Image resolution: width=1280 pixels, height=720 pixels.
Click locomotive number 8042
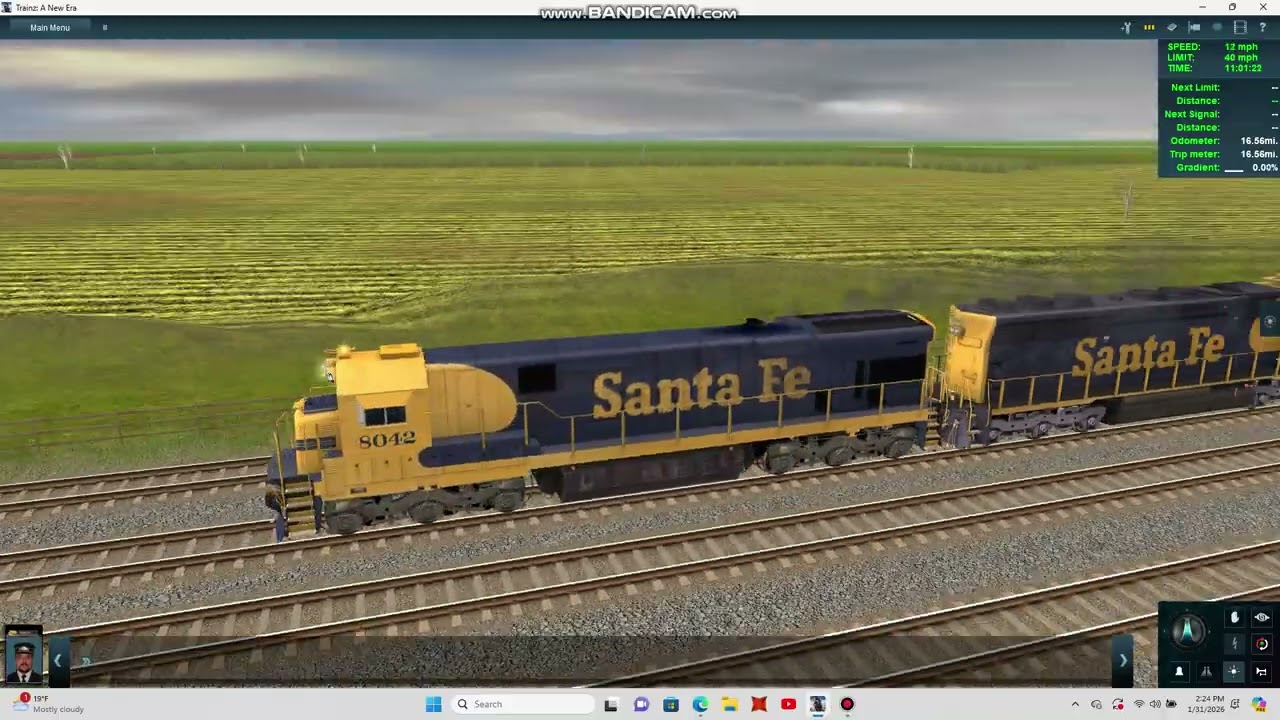click(387, 439)
